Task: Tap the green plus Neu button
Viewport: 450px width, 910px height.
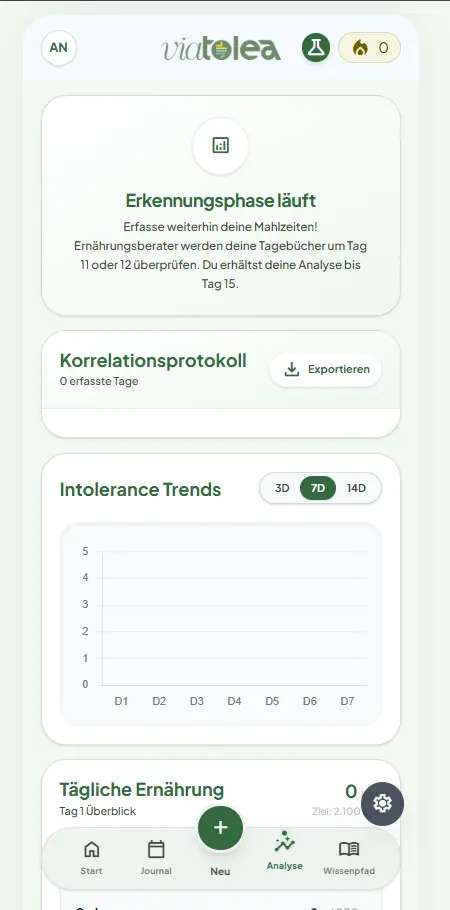Action: pyautogui.click(x=221, y=828)
